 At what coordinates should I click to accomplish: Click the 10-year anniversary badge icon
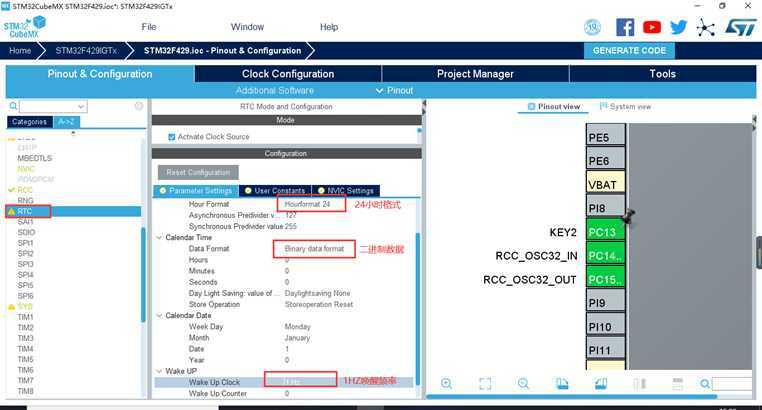(x=592, y=28)
